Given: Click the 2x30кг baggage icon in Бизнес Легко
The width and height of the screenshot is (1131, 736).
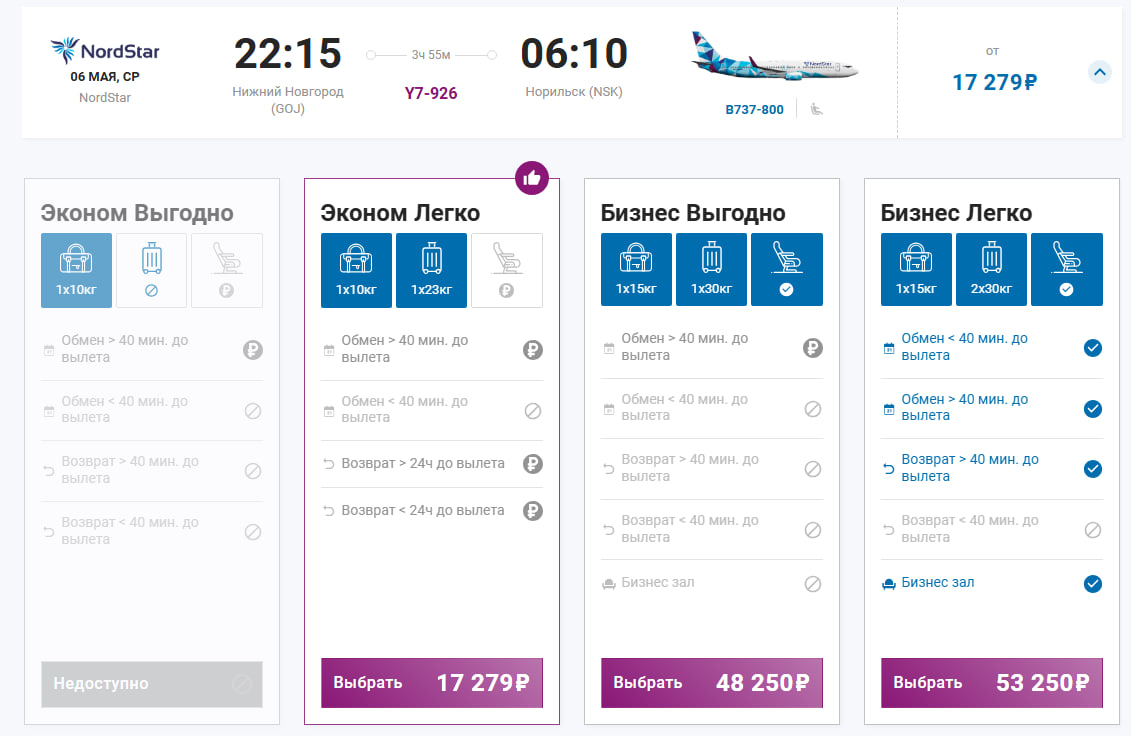Looking at the screenshot, I should coord(991,270).
